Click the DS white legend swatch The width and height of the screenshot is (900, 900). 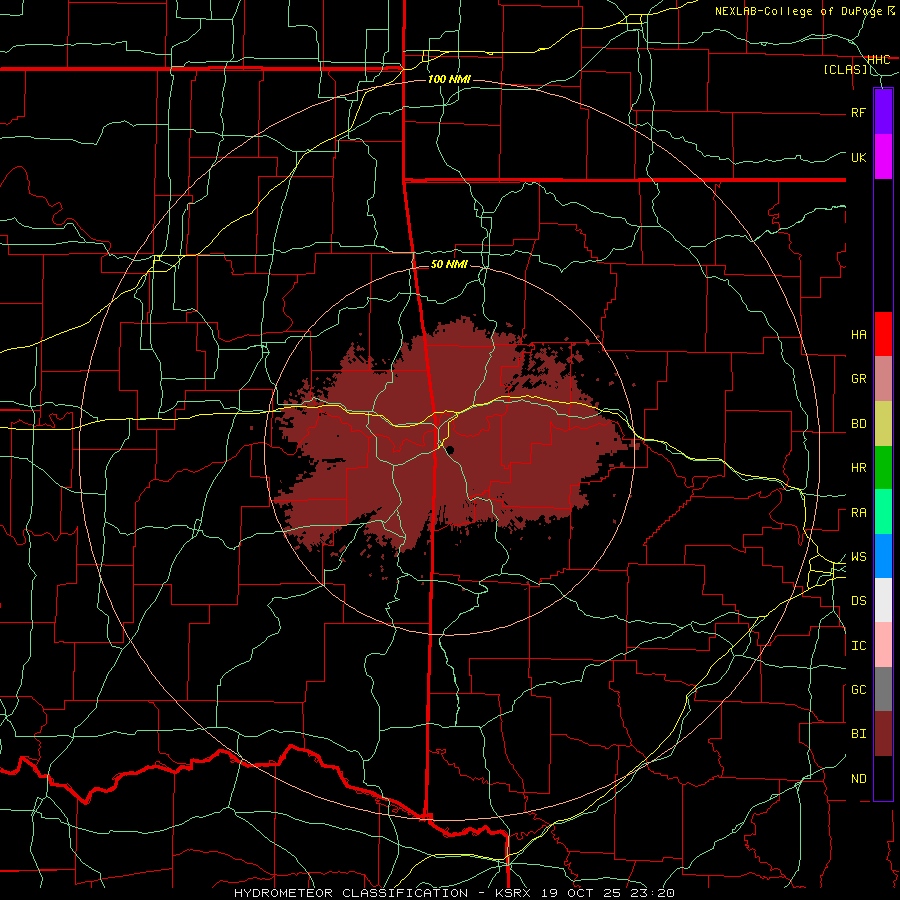click(x=883, y=600)
